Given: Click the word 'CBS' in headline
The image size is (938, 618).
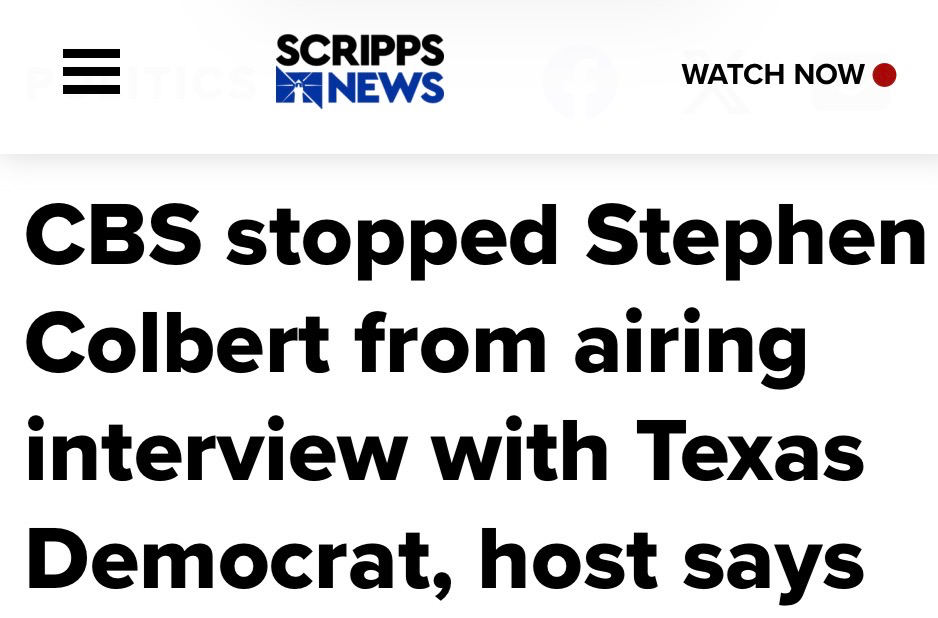Looking at the screenshot, I should tap(114, 235).
